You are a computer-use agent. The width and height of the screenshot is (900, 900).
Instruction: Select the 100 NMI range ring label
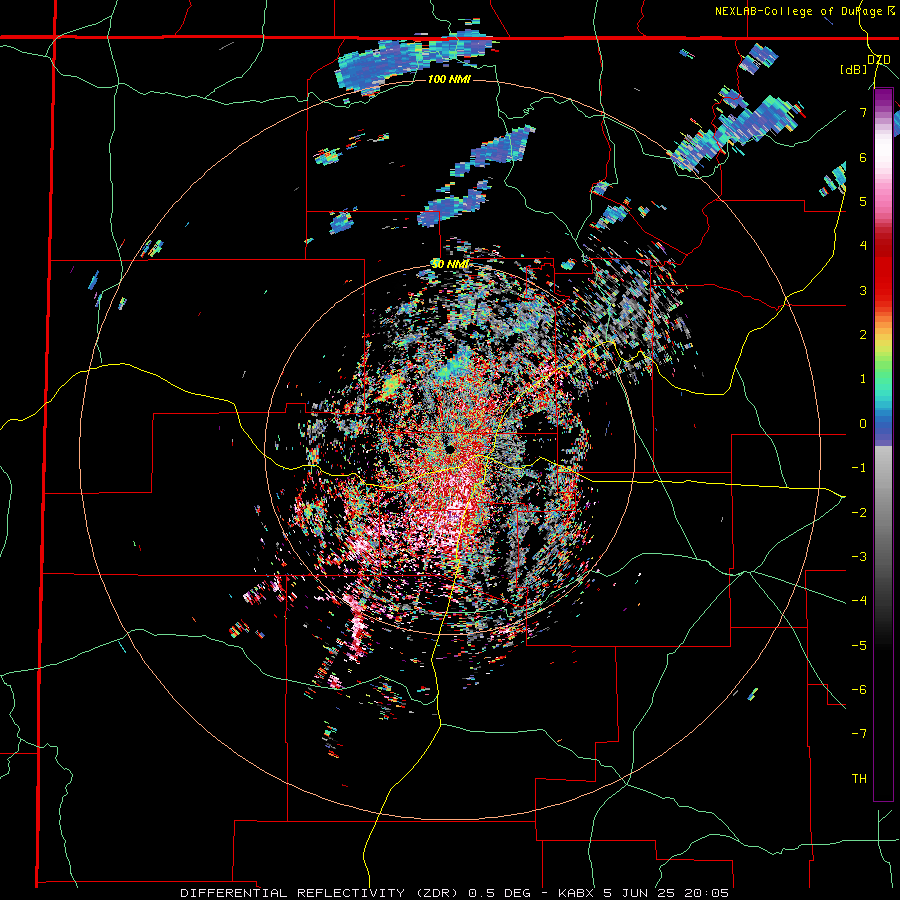449,79
